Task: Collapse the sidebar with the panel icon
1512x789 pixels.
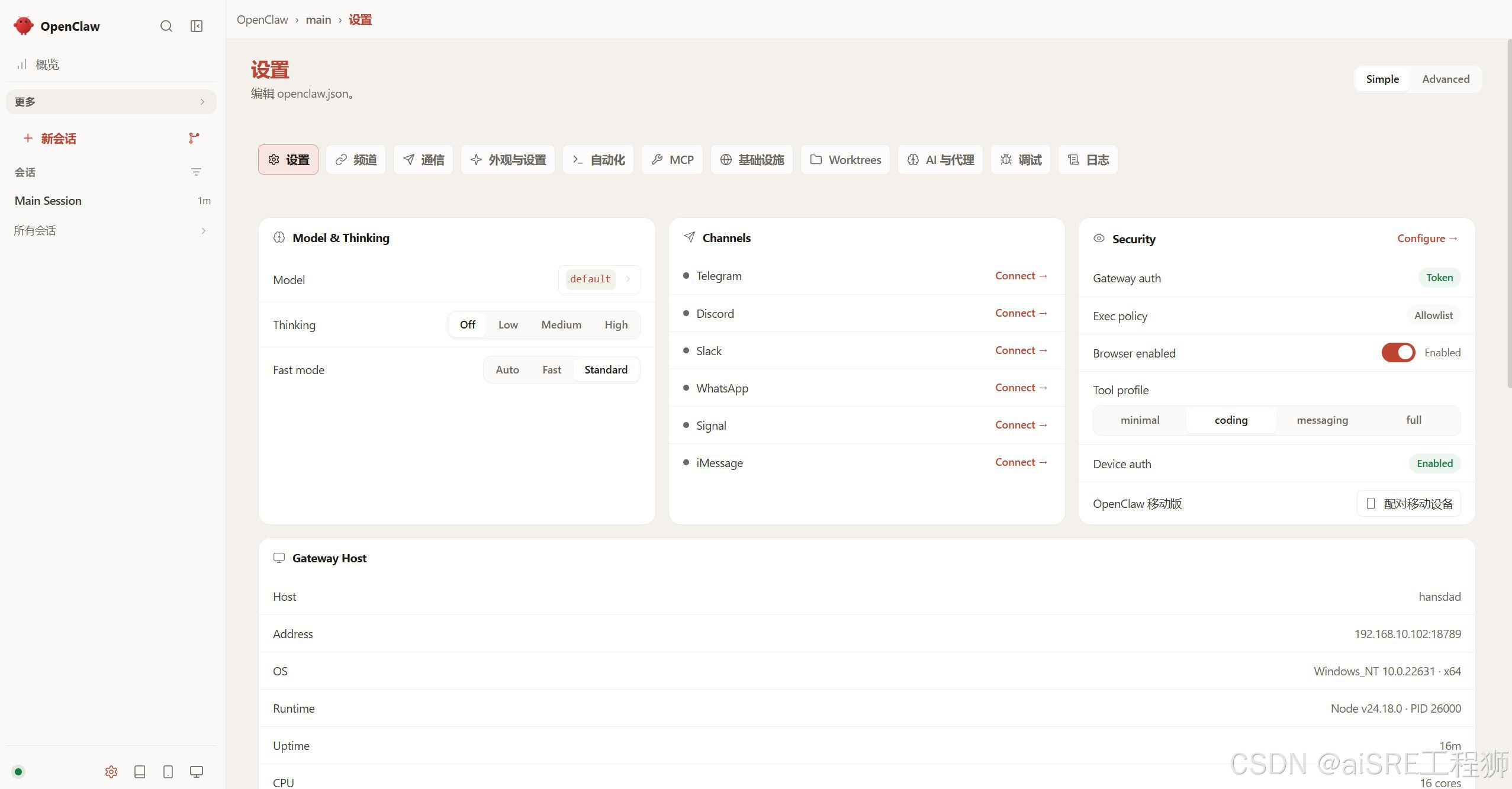Action: tap(197, 26)
